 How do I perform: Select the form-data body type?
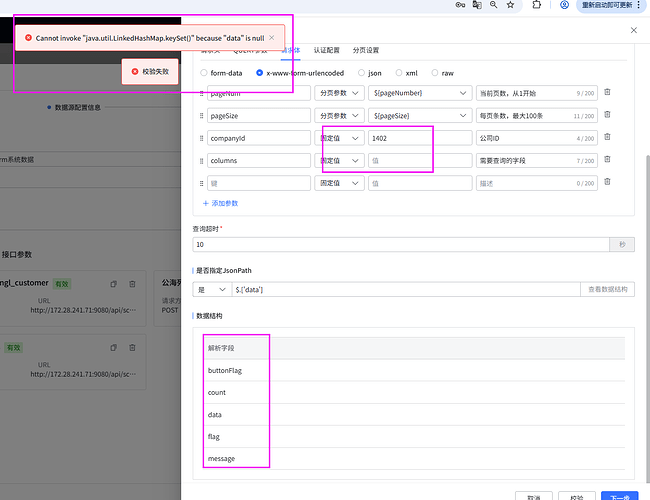pyautogui.click(x=204, y=73)
